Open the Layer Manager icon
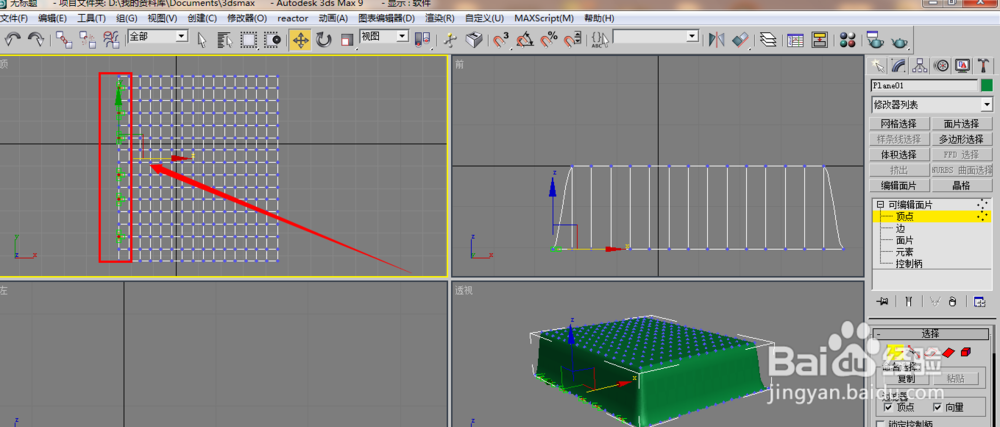This screenshot has width=1000, height=427. point(768,40)
